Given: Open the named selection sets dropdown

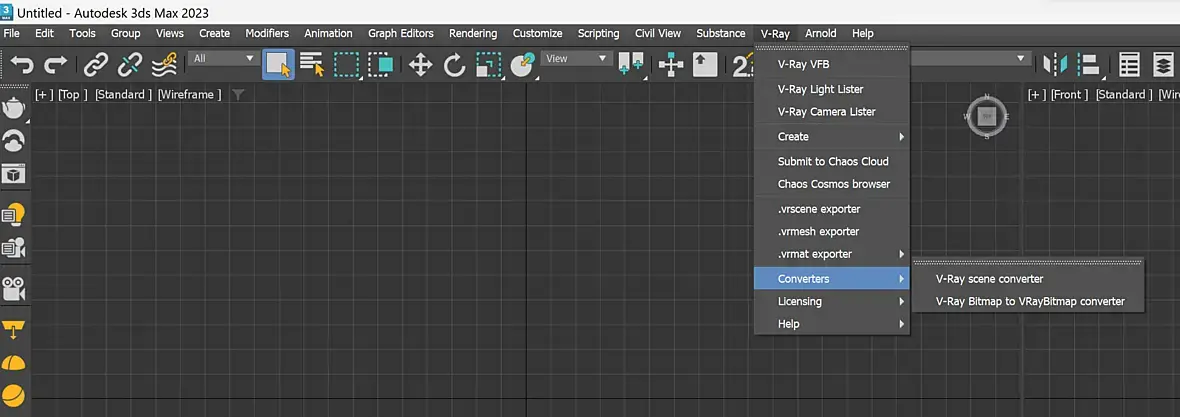Looking at the screenshot, I should click(971, 58).
